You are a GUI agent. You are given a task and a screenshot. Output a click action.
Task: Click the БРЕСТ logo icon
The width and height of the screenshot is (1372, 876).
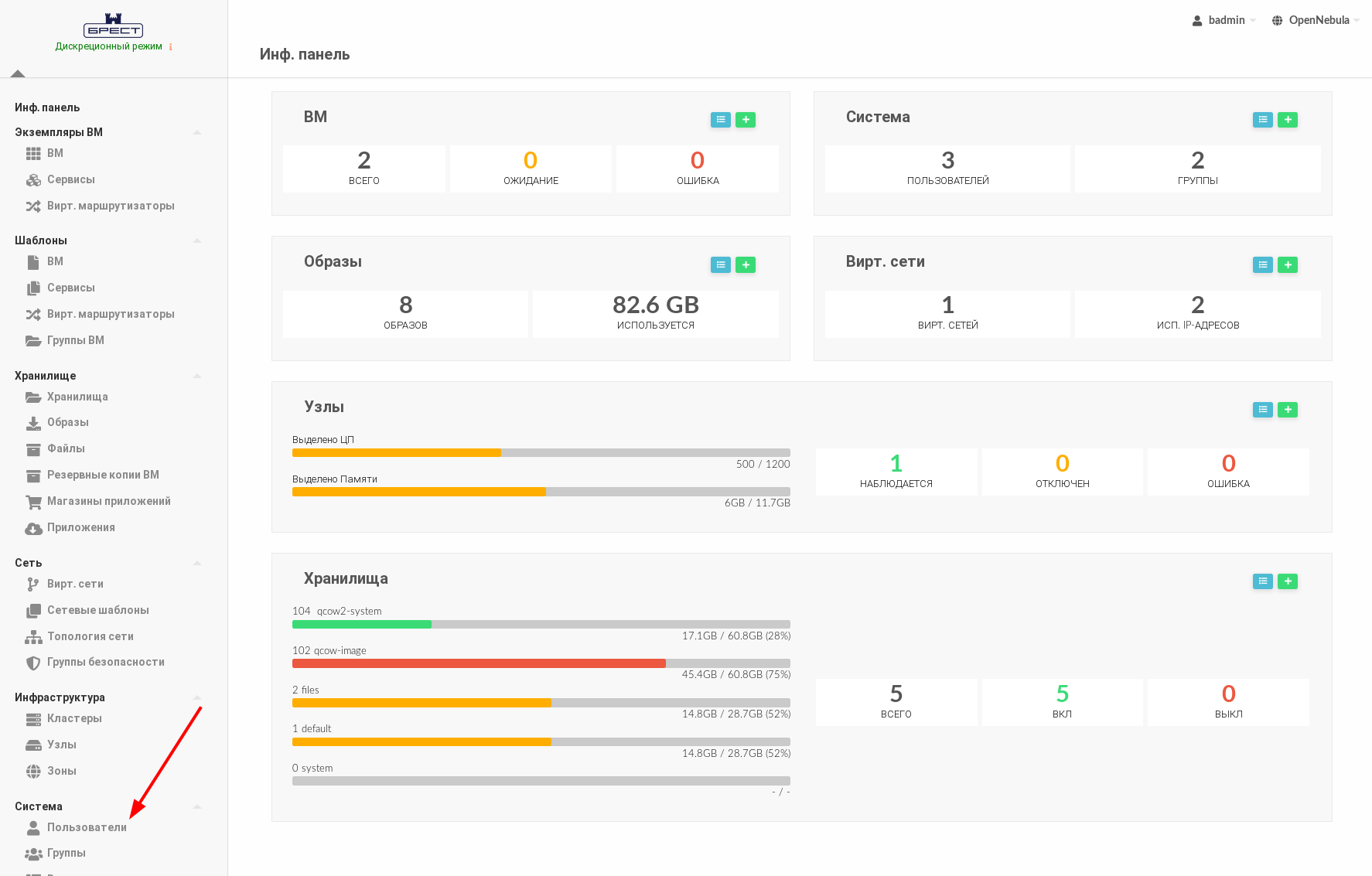click(113, 26)
